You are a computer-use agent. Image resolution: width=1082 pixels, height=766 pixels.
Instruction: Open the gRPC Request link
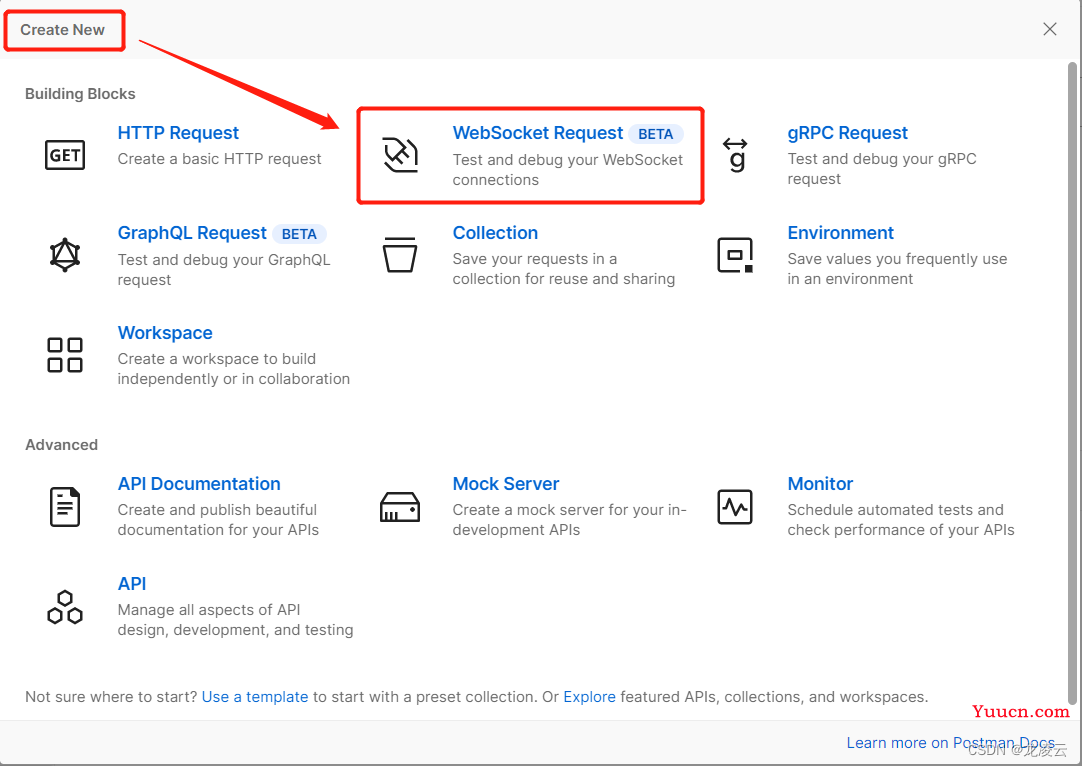[847, 132]
